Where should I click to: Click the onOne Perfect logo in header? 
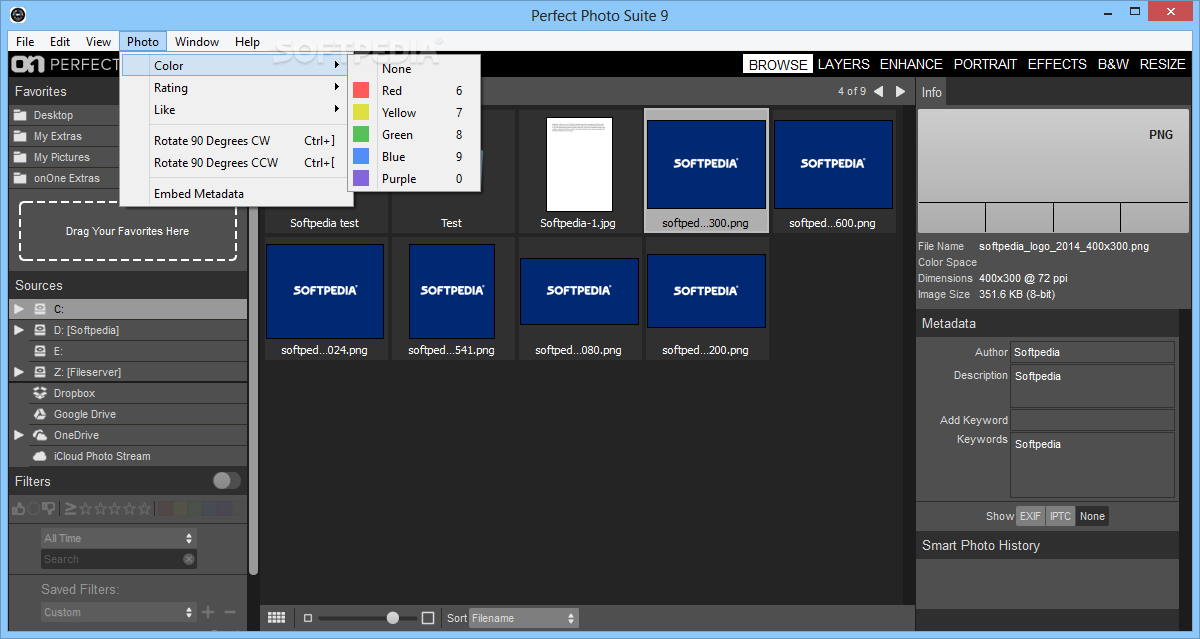pos(65,64)
